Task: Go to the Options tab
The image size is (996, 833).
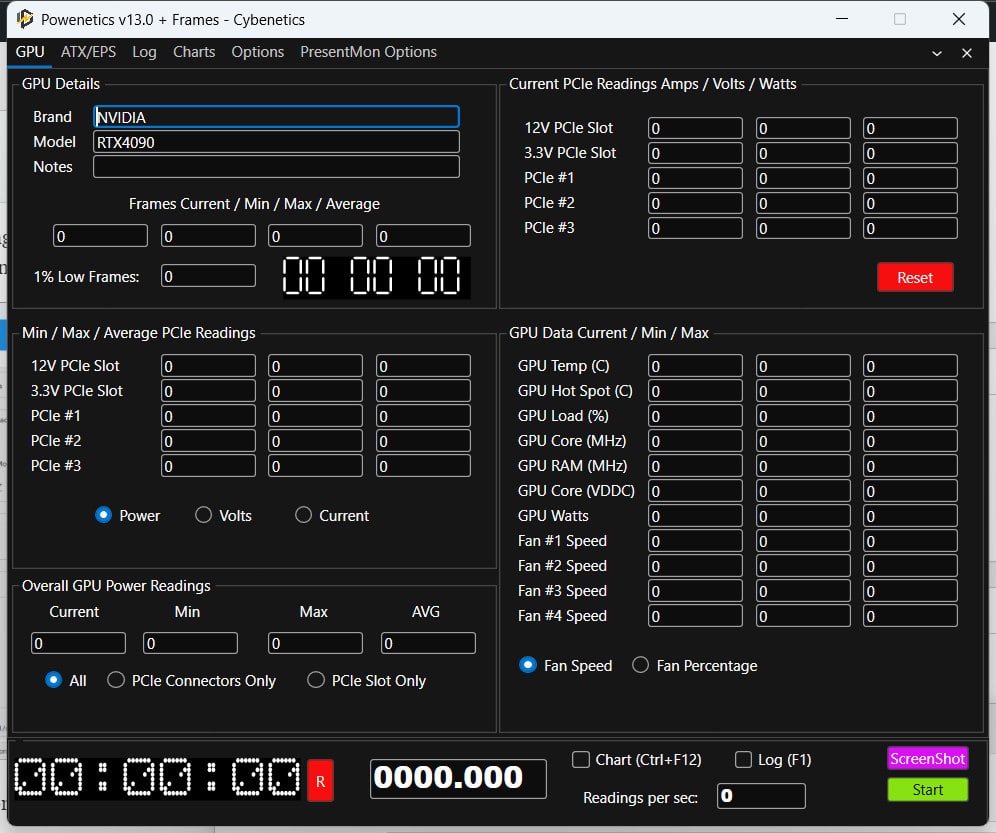Action: pyautogui.click(x=257, y=52)
